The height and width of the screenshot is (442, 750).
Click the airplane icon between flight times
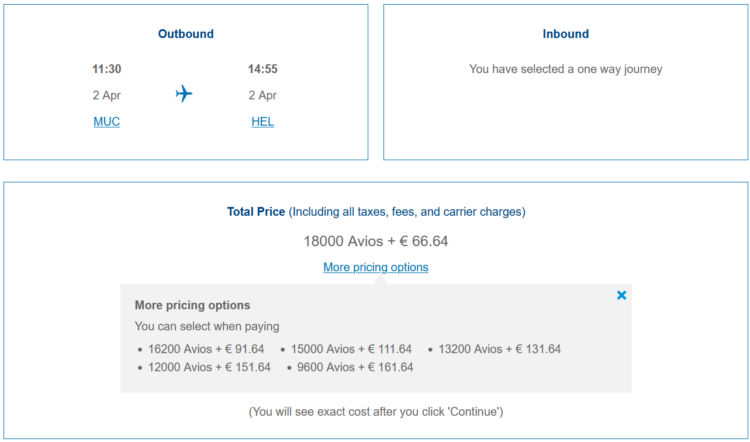click(x=184, y=94)
